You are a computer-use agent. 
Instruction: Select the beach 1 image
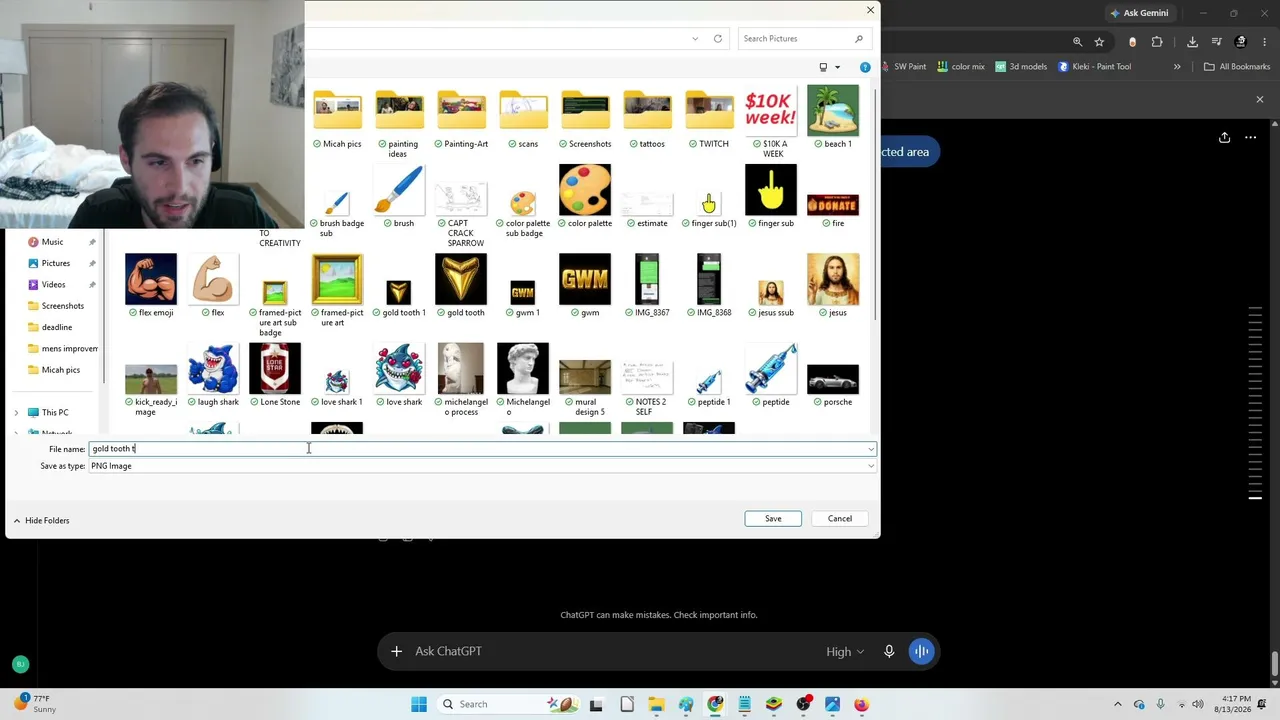coord(833,110)
